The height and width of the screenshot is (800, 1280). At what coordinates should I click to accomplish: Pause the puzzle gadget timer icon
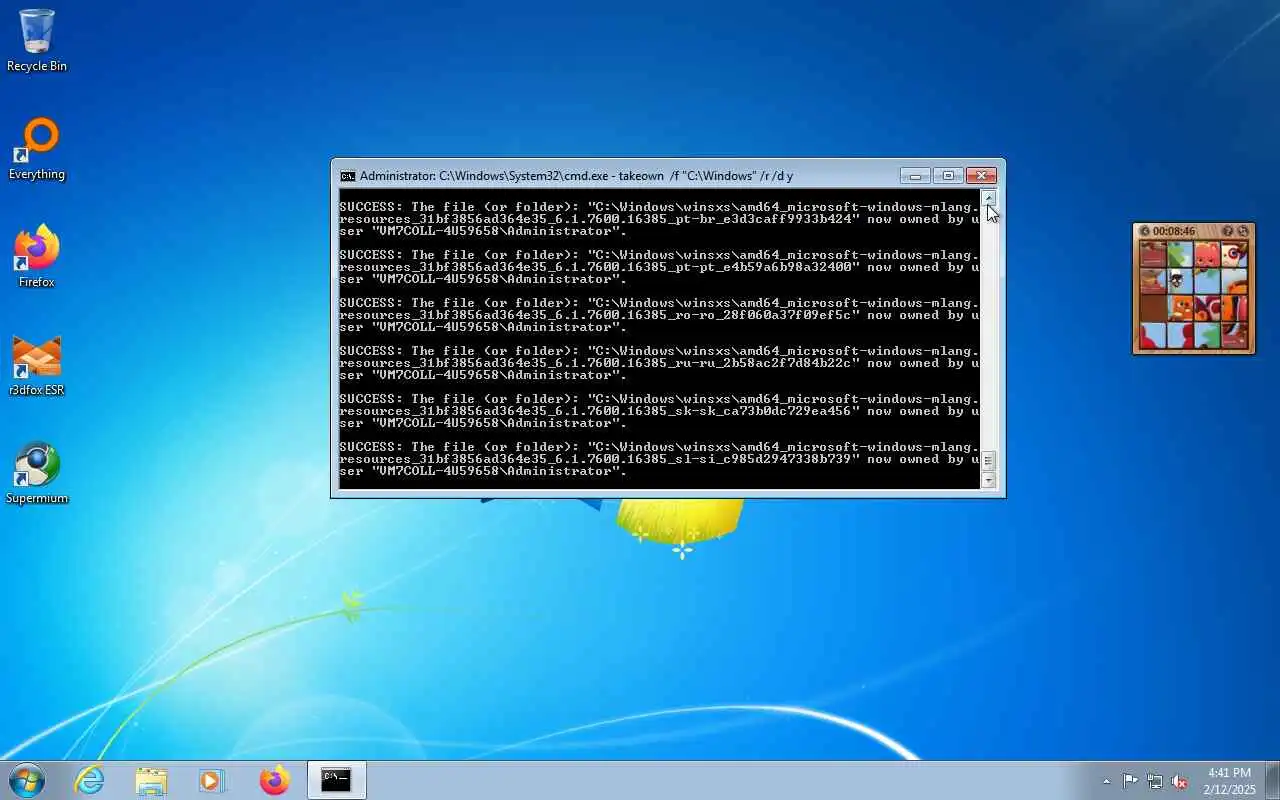pos(1145,231)
